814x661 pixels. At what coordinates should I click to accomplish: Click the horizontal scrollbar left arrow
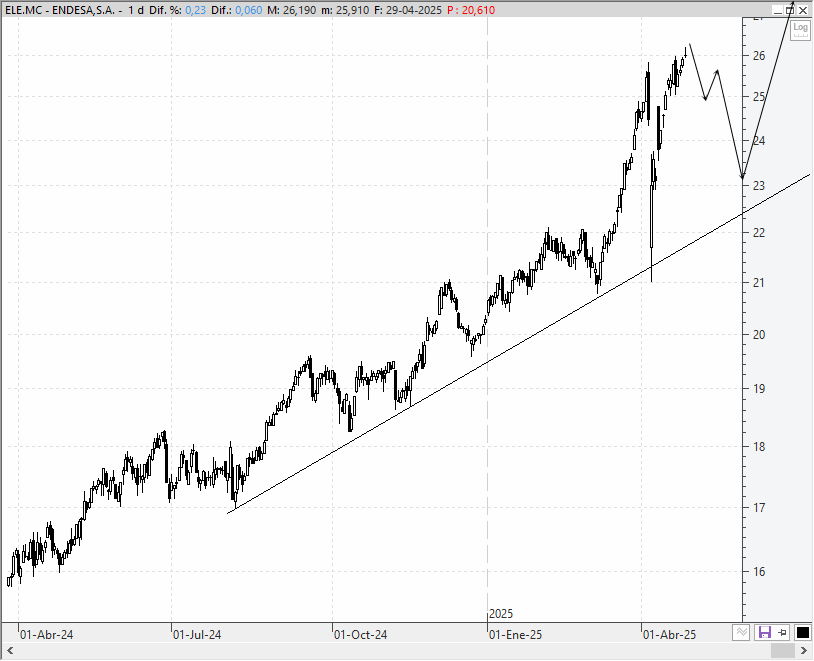tap(9, 651)
